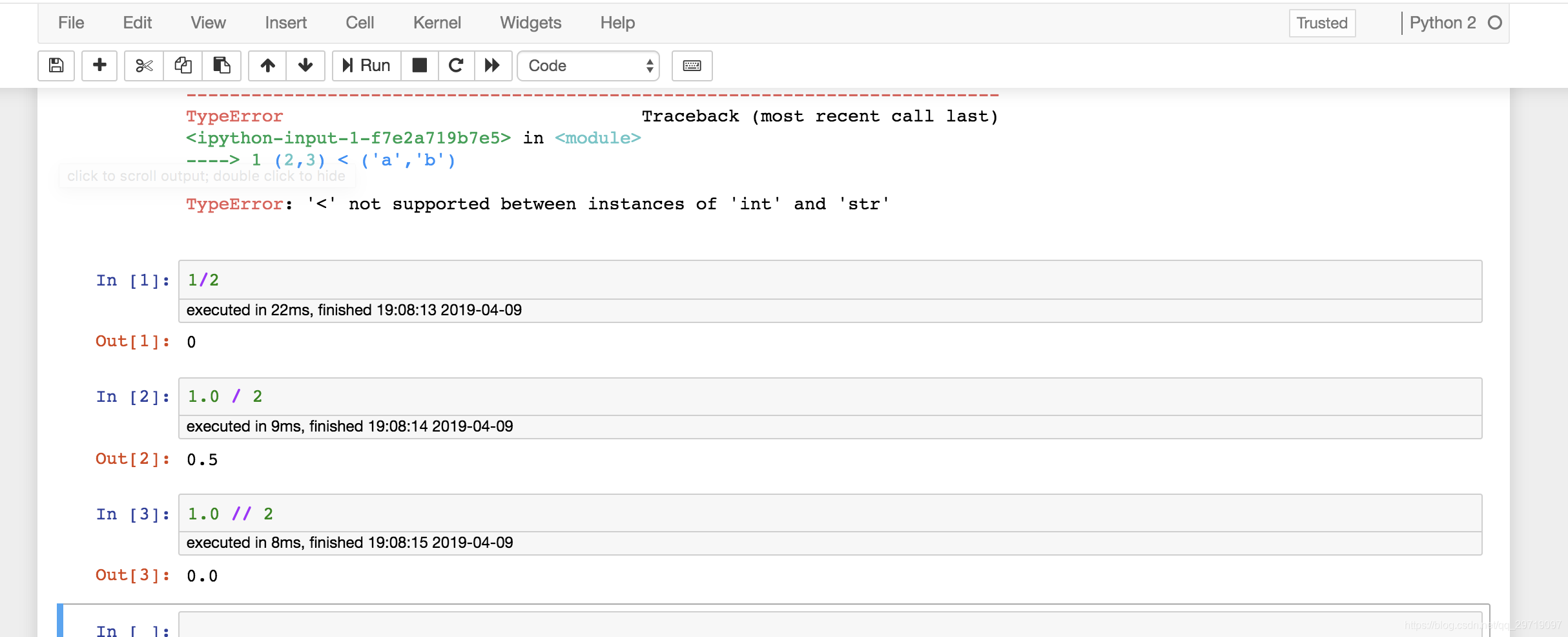Viewport: 1568px width, 637px height.
Task: Select the In [1] cell prompt
Action: (x=132, y=280)
